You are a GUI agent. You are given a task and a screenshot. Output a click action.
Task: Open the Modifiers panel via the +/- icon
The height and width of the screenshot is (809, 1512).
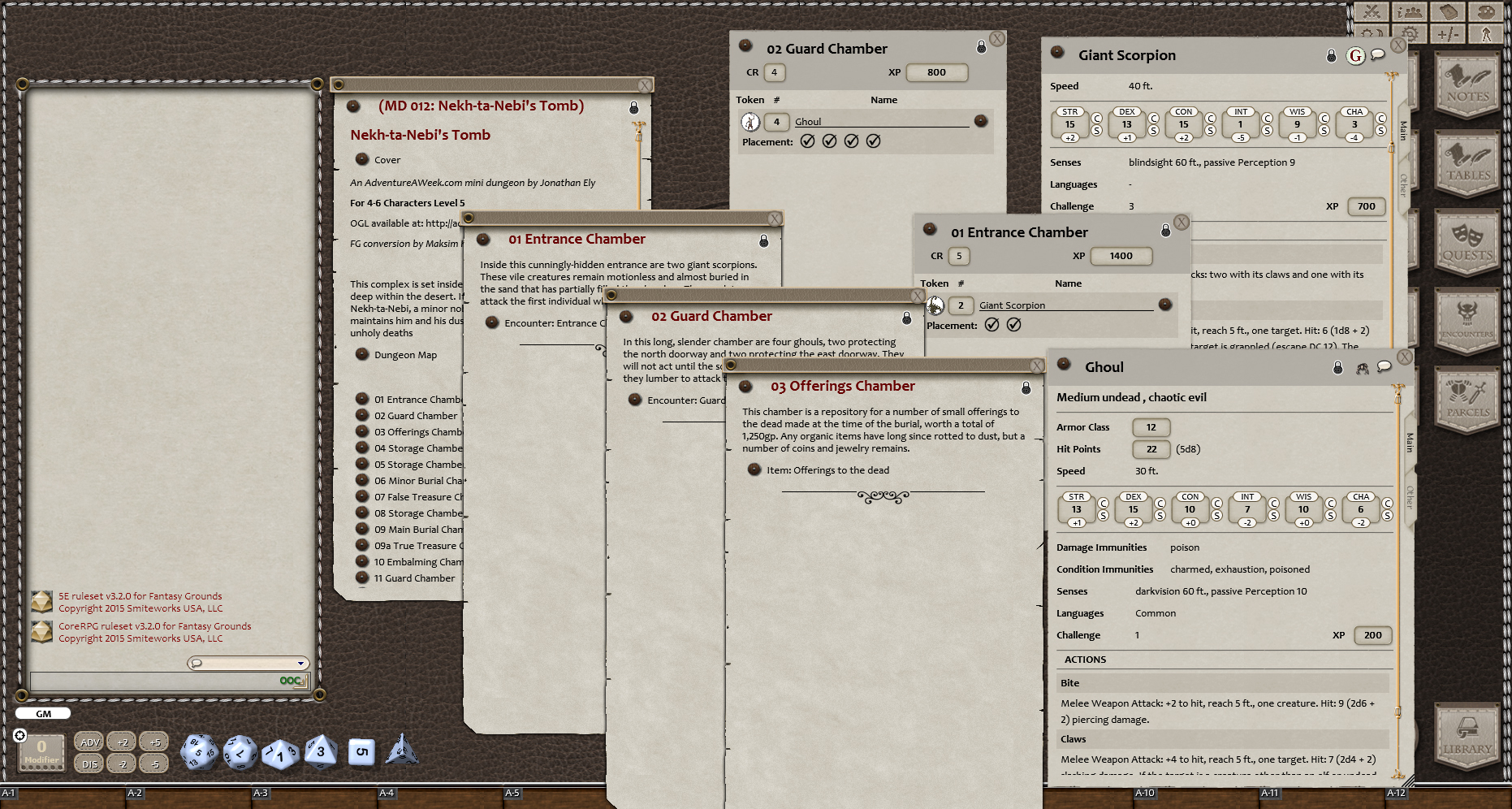[1449, 35]
